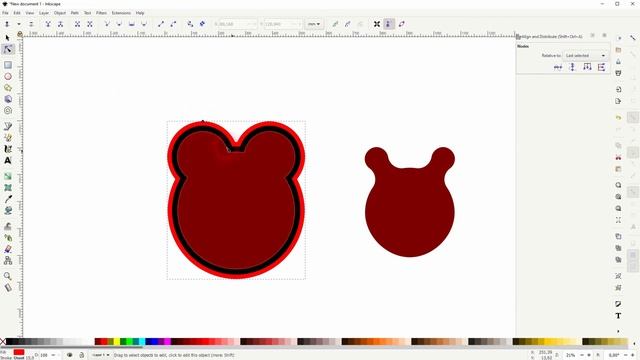Select the Paint bucket tool
This screenshot has width=640, height=360.
pyautogui.click(x=8, y=210)
